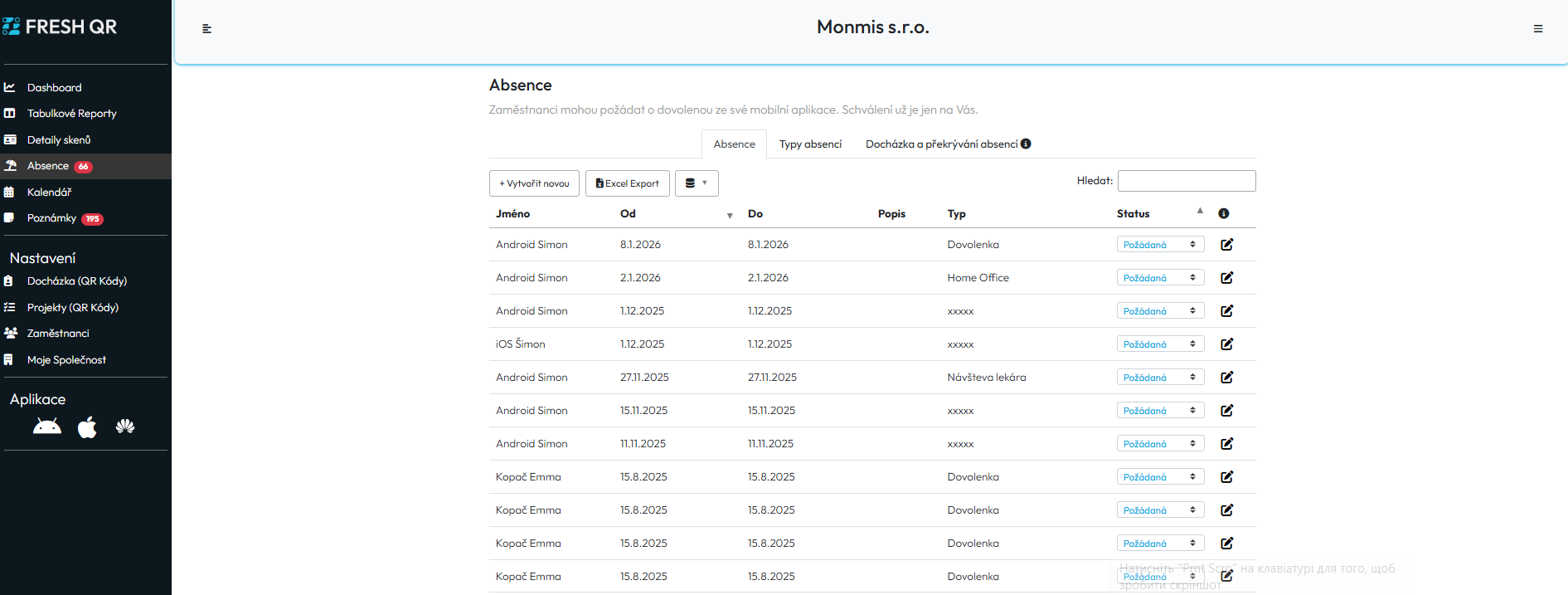Sort table by Jméno column

pyautogui.click(x=512, y=214)
